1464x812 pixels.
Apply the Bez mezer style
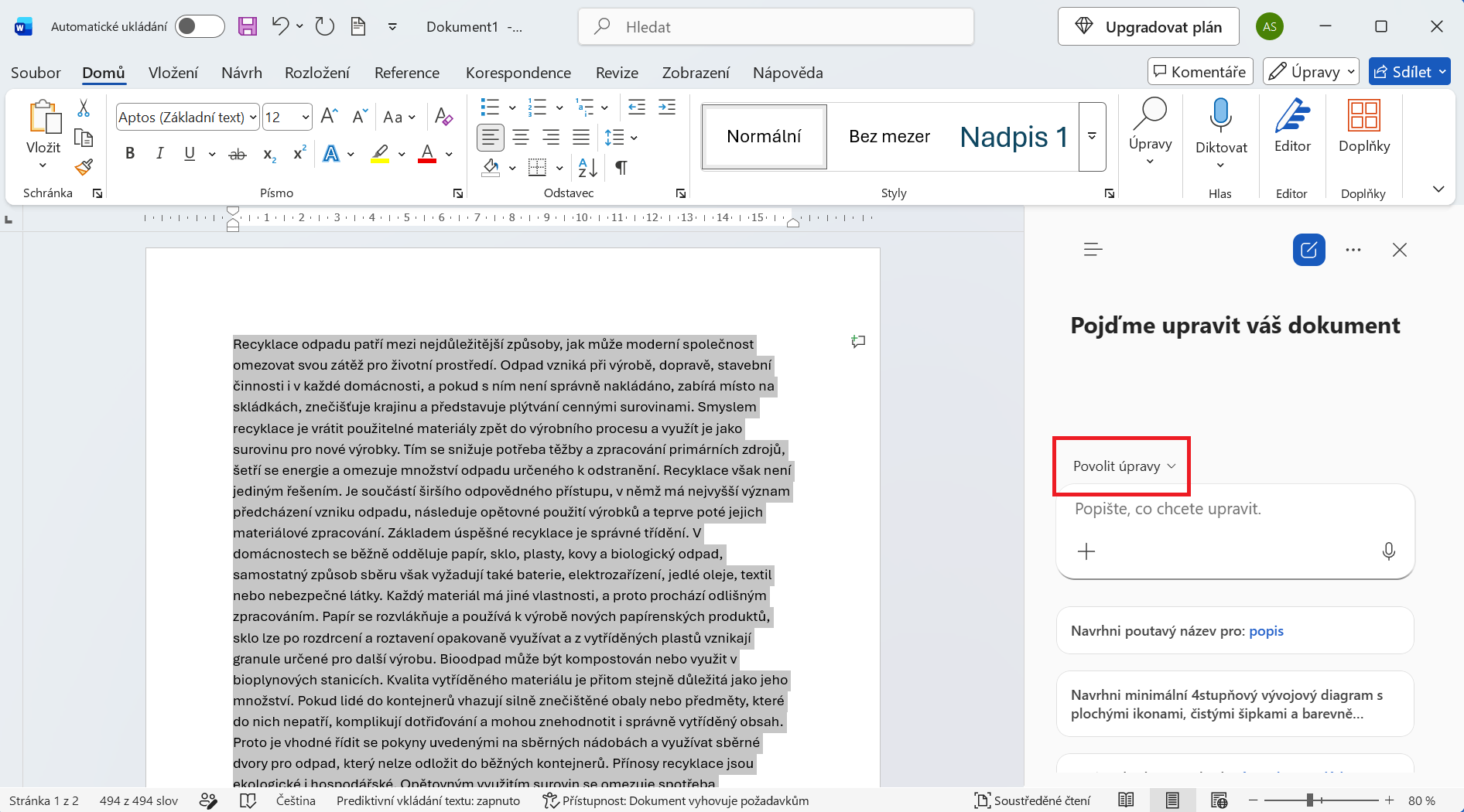point(889,137)
